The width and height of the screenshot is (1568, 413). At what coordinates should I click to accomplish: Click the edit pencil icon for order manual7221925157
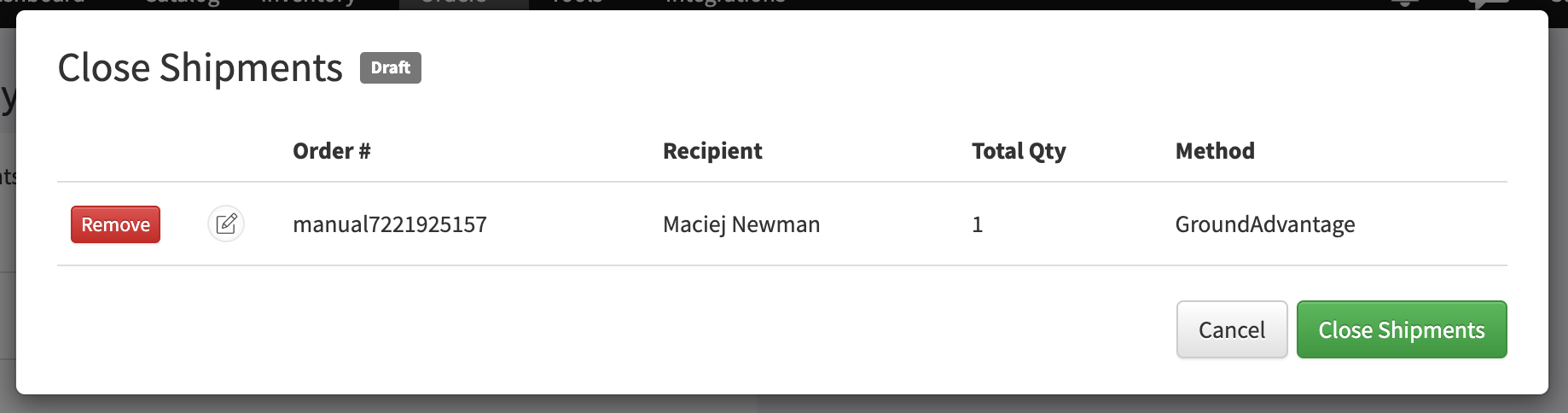tap(226, 224)
